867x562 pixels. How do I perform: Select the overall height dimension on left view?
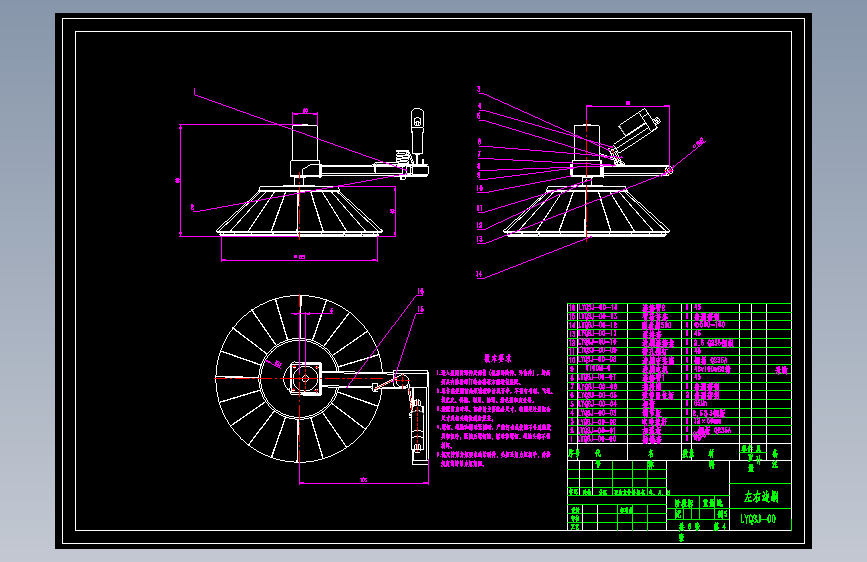(179, 180)
